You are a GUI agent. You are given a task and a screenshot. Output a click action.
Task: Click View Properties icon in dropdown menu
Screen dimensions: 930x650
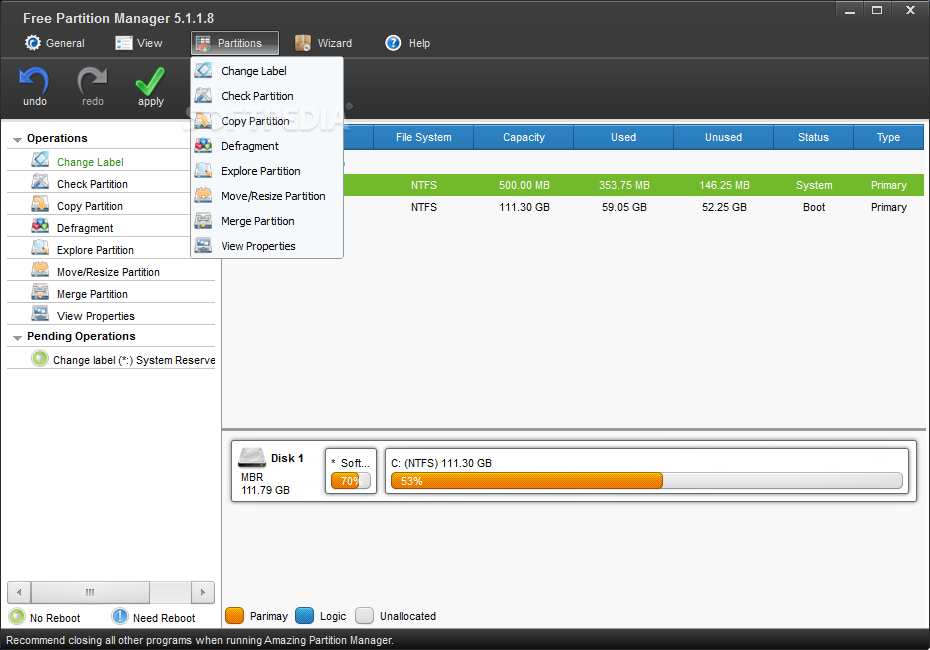[x=203, y=246]
